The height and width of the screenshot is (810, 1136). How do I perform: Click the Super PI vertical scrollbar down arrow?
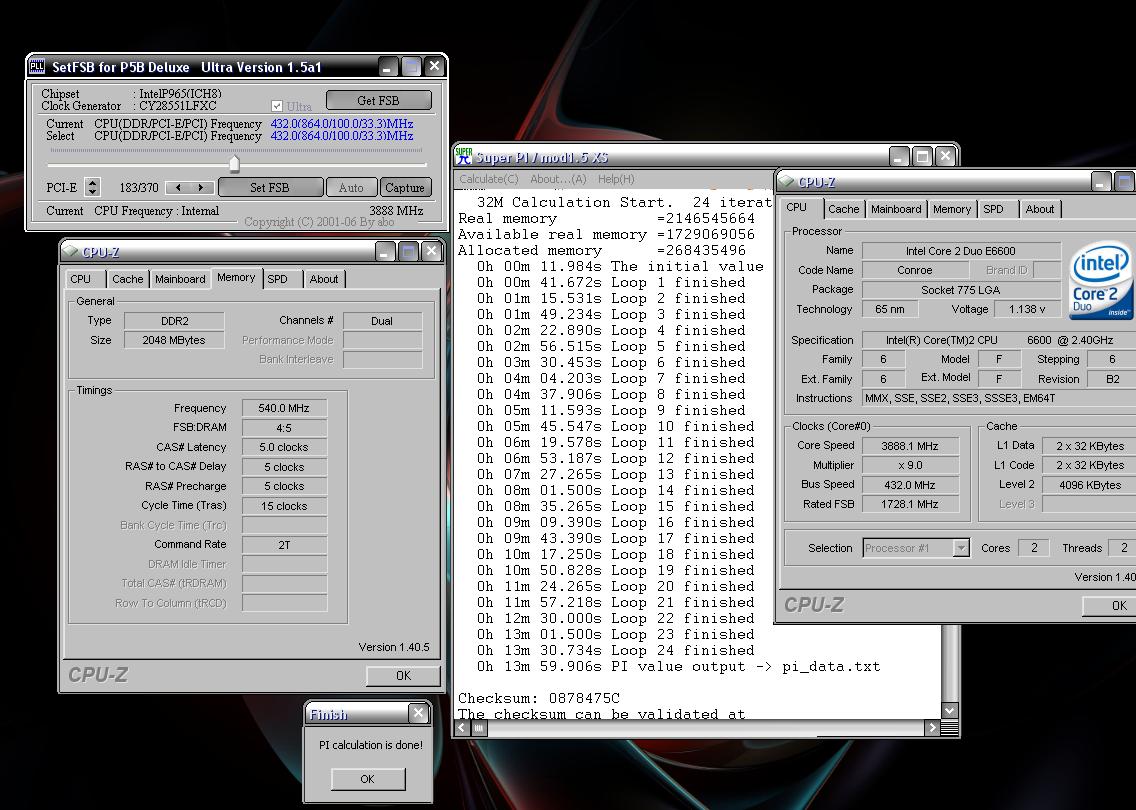[x=950, y=711]
